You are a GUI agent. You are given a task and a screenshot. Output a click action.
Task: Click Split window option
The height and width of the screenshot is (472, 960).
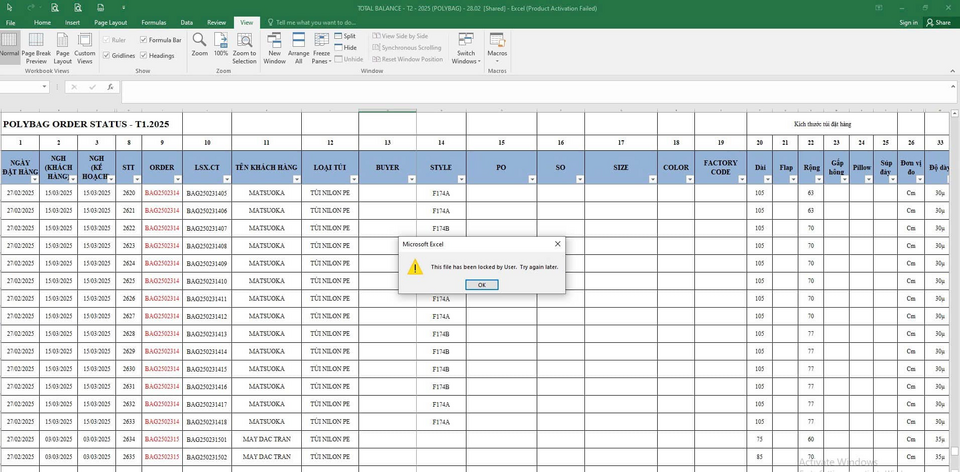345,36
